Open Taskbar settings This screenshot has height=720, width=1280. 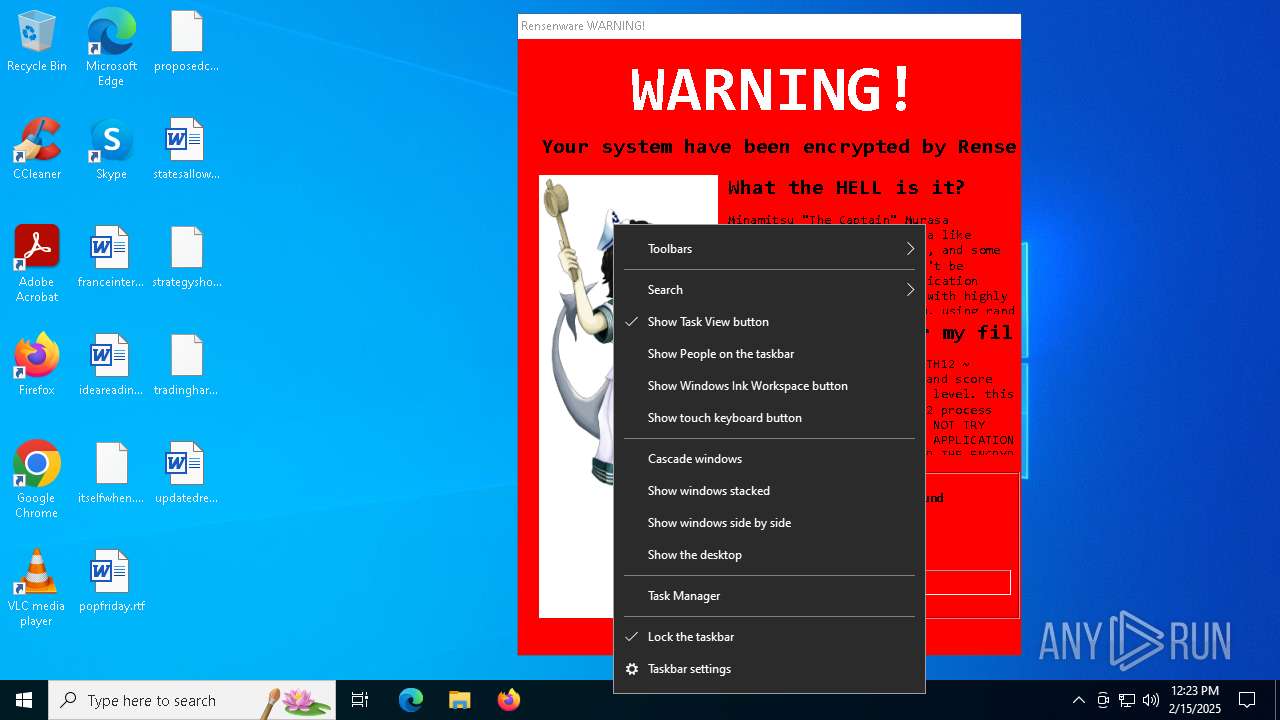[x=769, y=669]
